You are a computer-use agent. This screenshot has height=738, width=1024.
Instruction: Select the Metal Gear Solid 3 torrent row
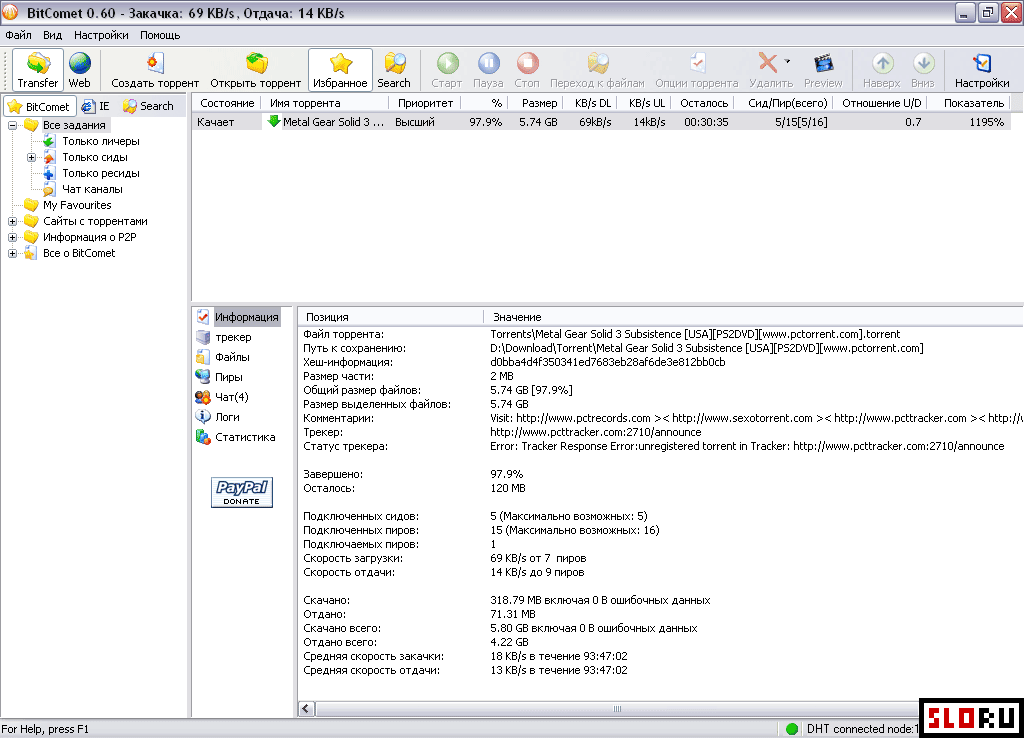pos(601,122)
